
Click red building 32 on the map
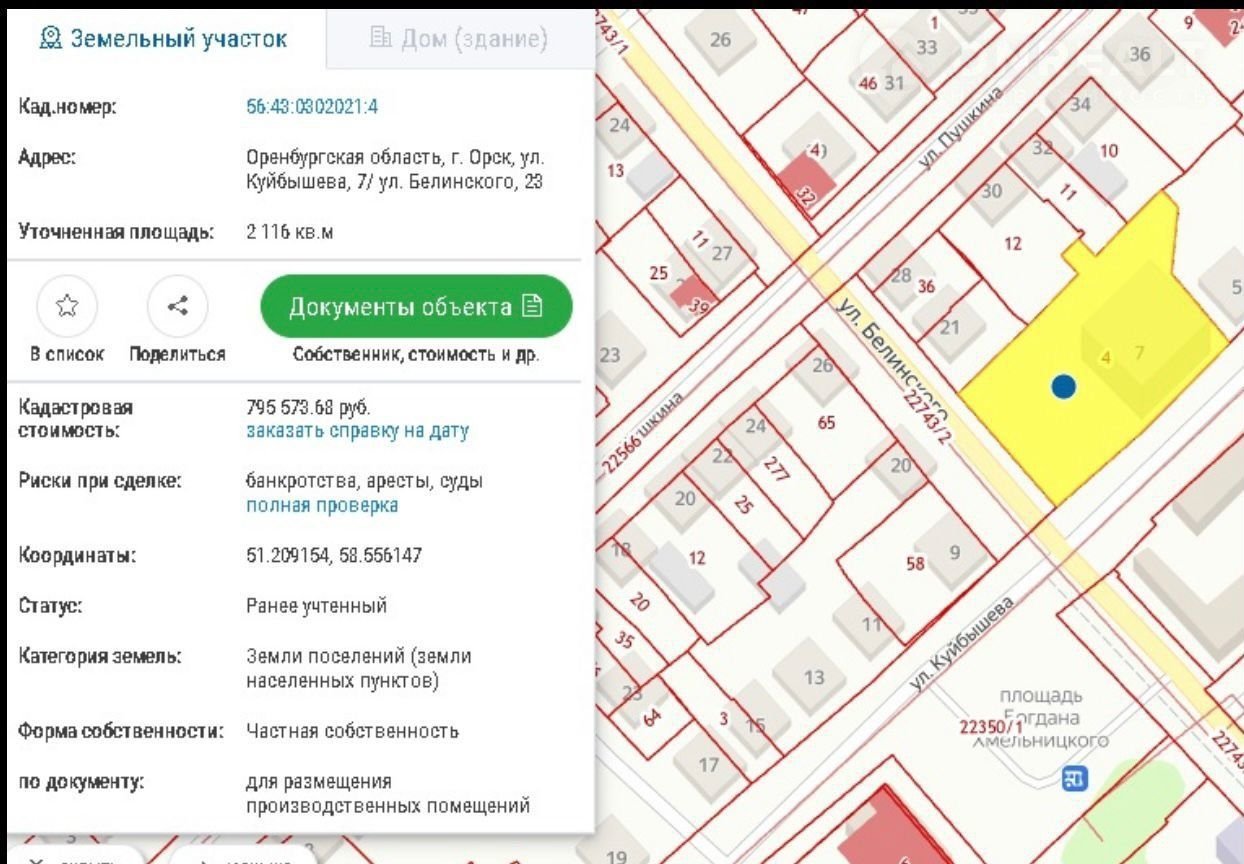tap(803, 184)
